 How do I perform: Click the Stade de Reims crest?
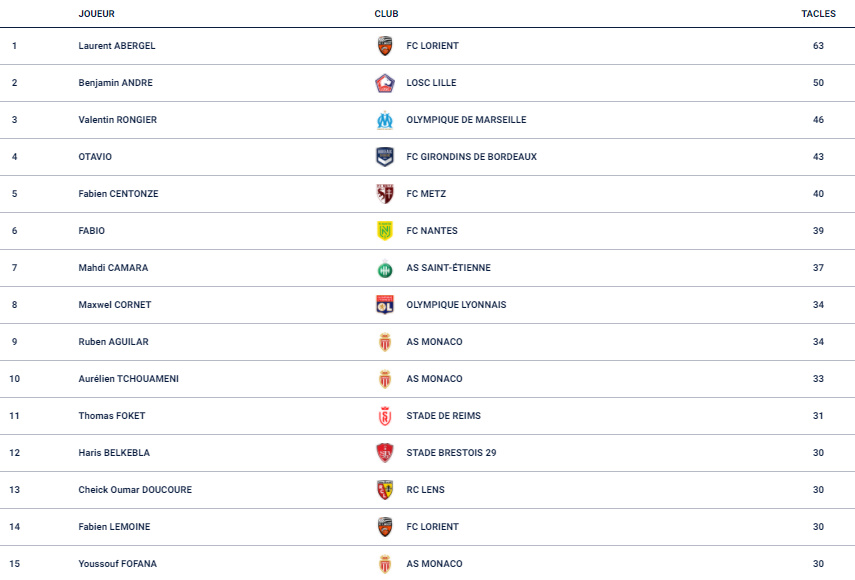[385, 416]
